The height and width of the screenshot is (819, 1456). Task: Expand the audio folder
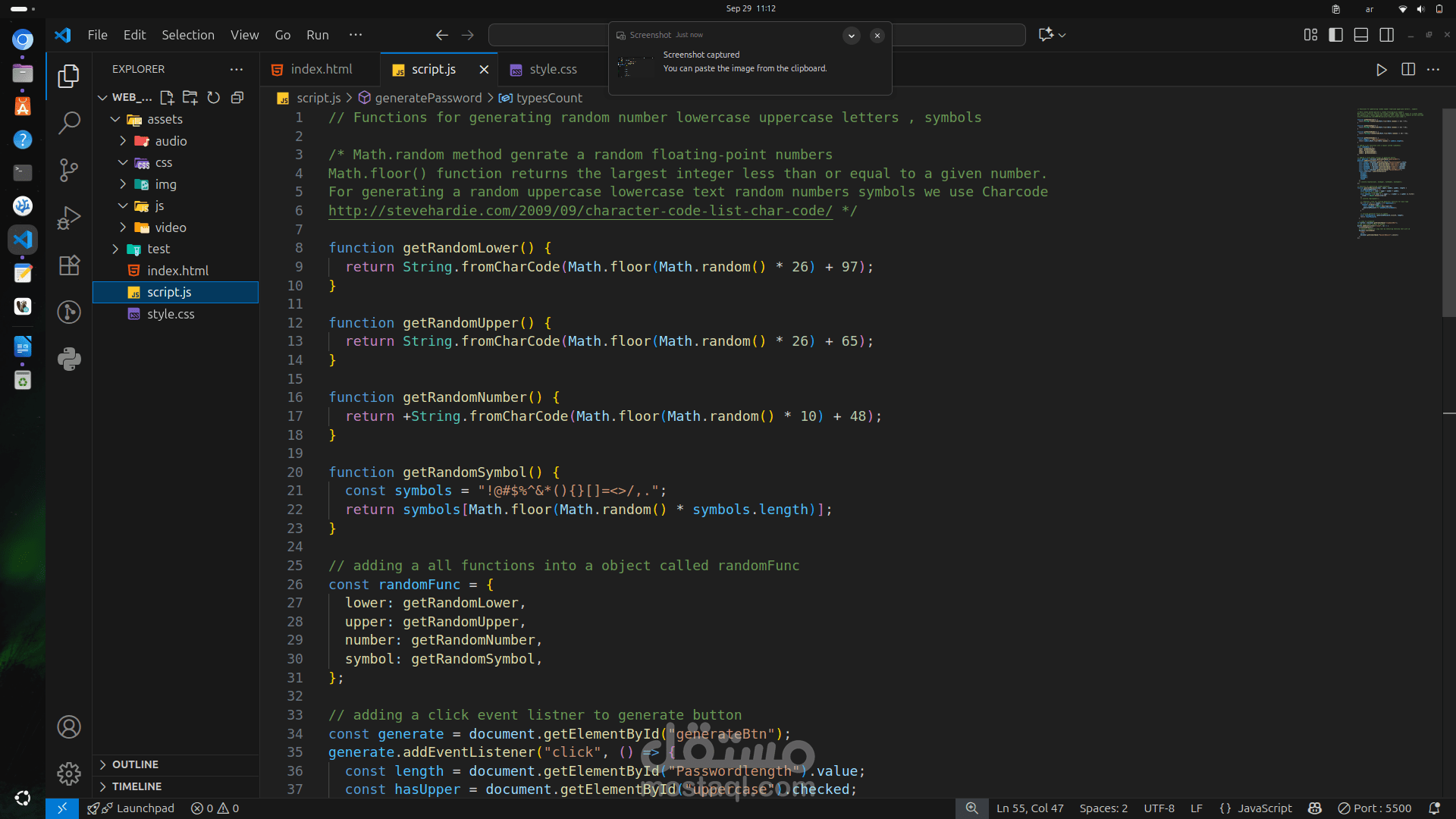pos(171,141)
